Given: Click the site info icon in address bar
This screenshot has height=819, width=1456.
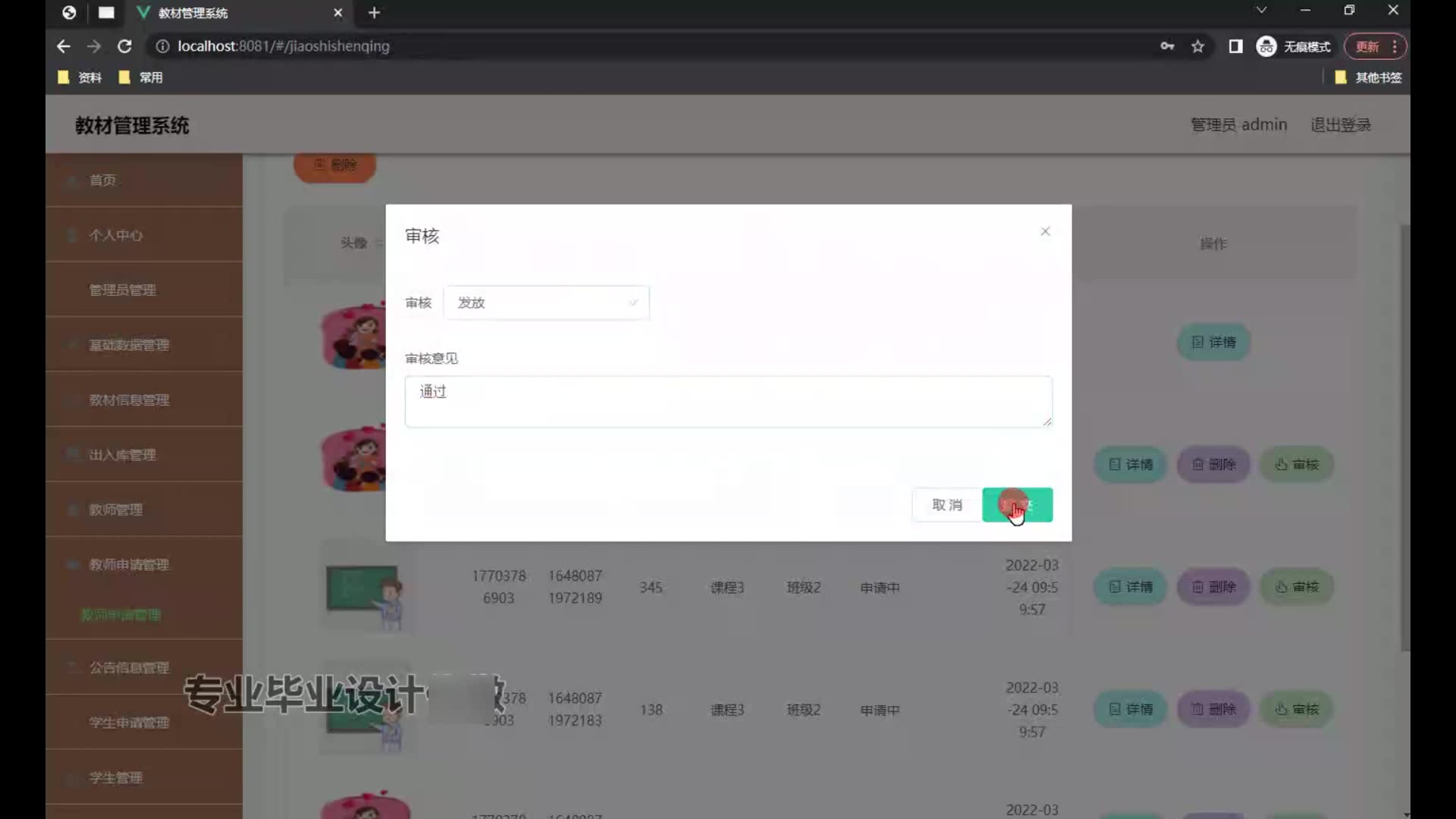Looking at the screenshot, I should (162, 46).
